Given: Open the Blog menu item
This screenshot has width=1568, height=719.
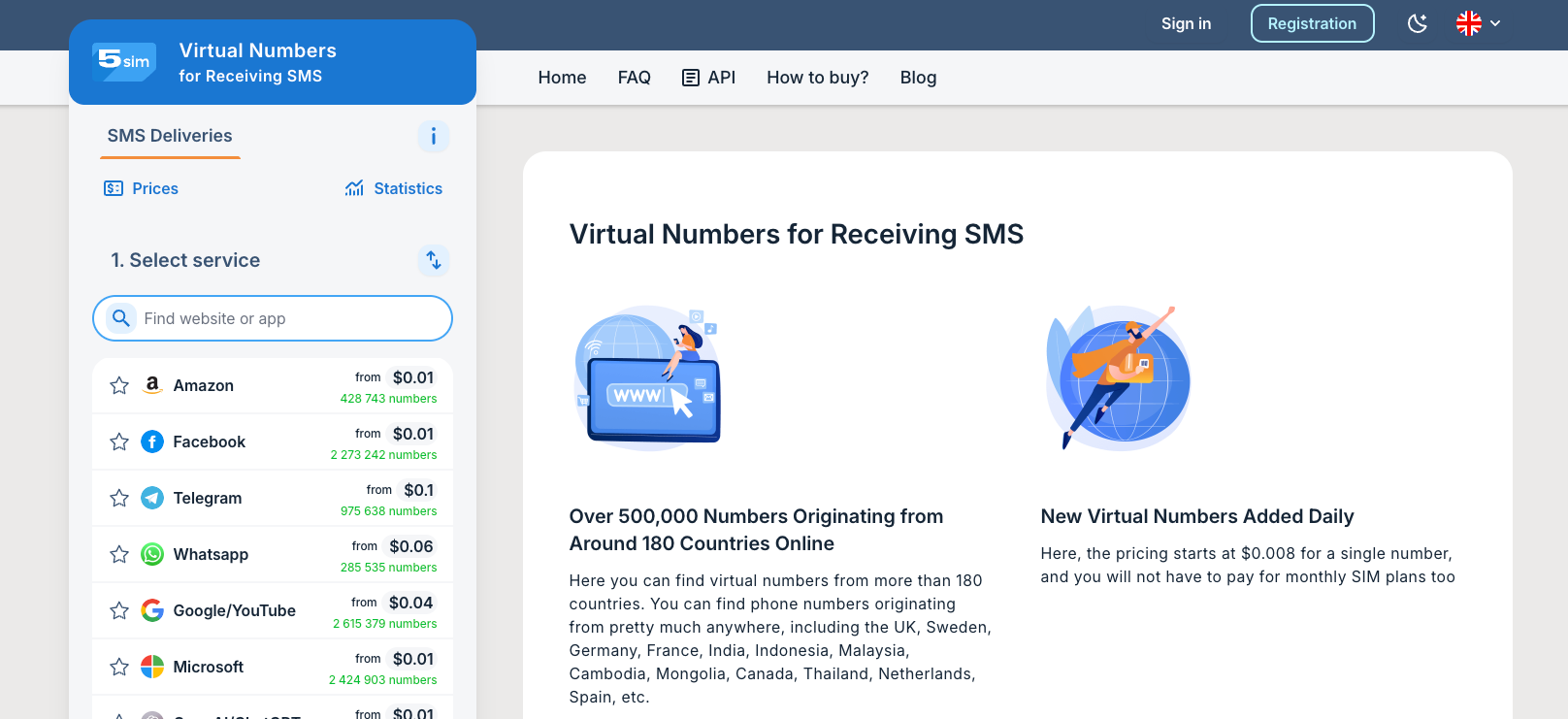Looking at the screenshot, I should [919, 78].
